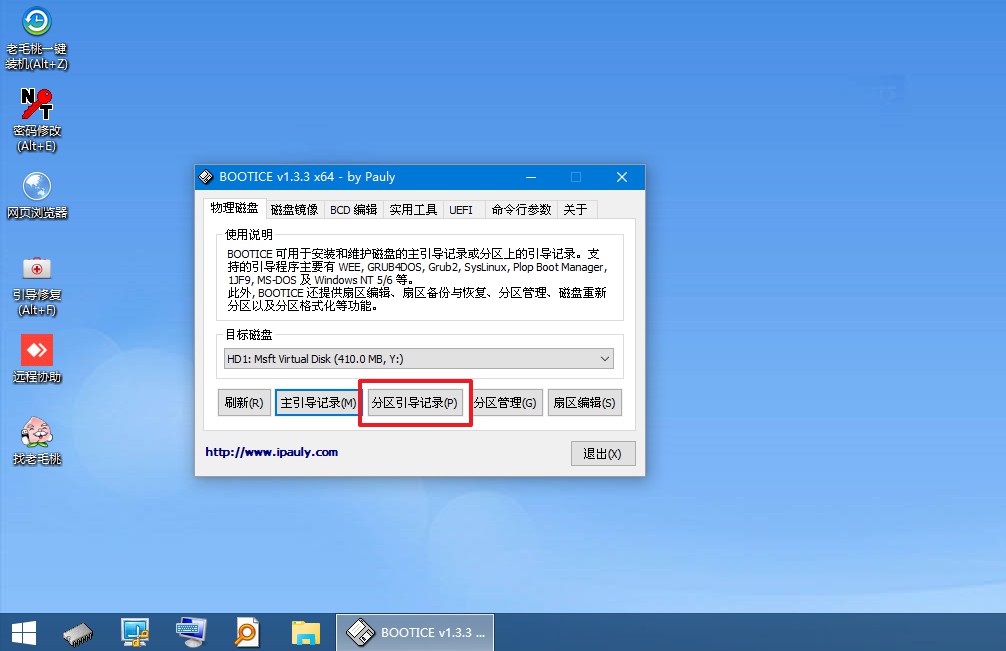The width and height of the screenshot is (1006, 651).
Task: Open http://www.ipauly.com link
Action: [271, 452]
